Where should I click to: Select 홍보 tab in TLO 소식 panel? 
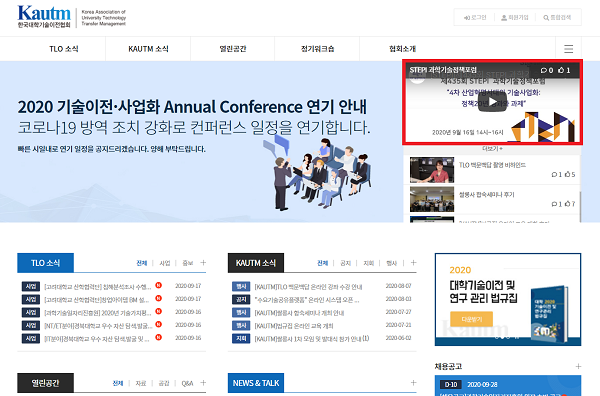pos(188,263)
